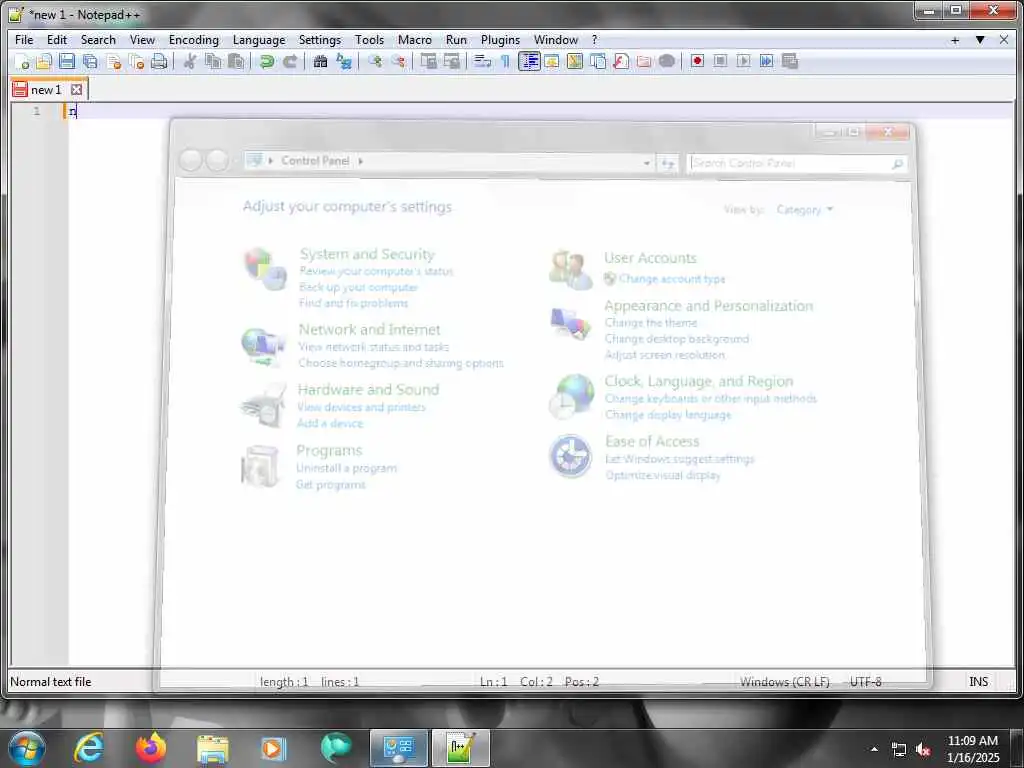This screenshot has height=768, width=1024.
Task: Show hidden system tray icons arrow
Action: [x=874, y=749]
